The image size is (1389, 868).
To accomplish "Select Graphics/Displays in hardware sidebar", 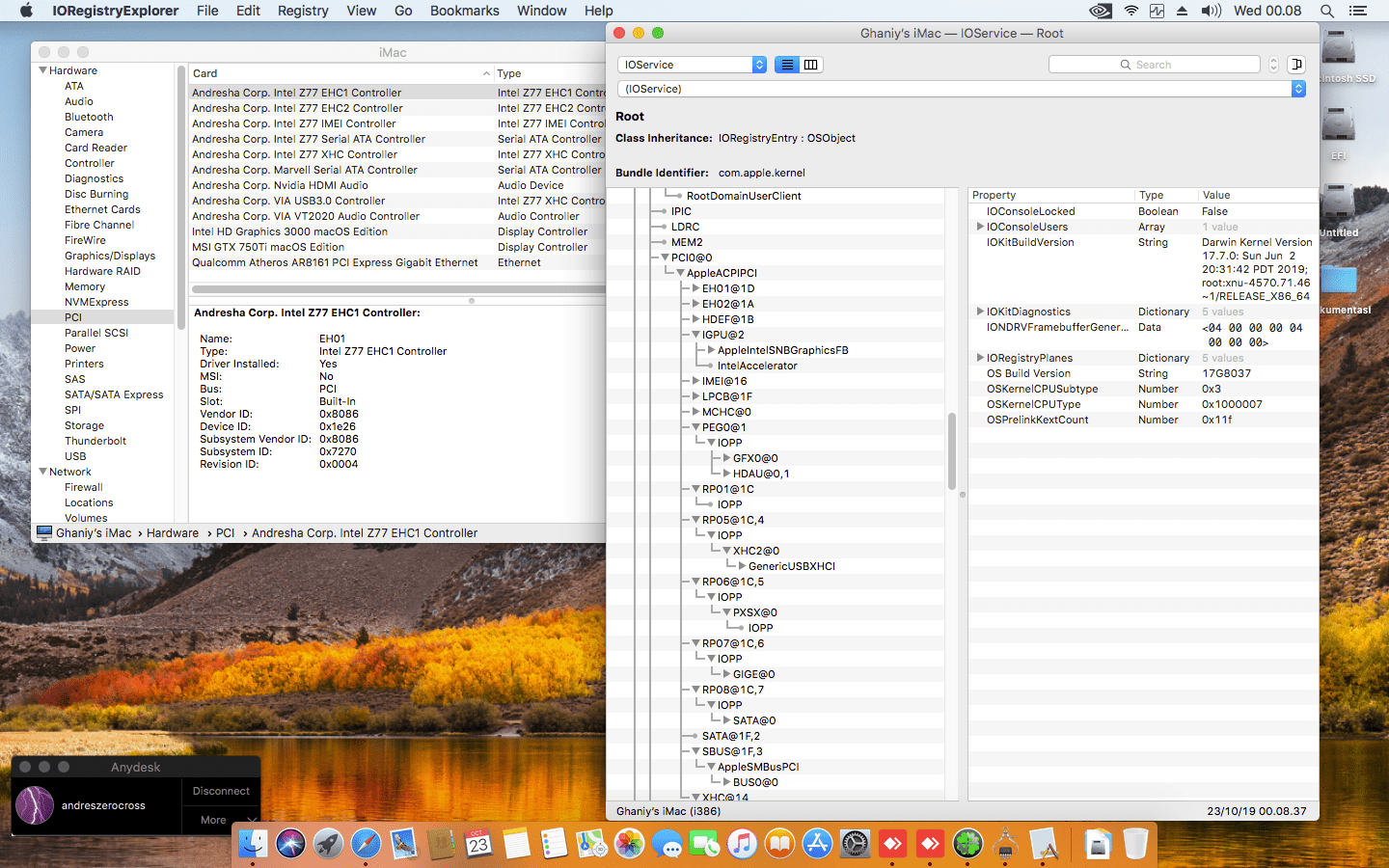I will pos(110,256).
